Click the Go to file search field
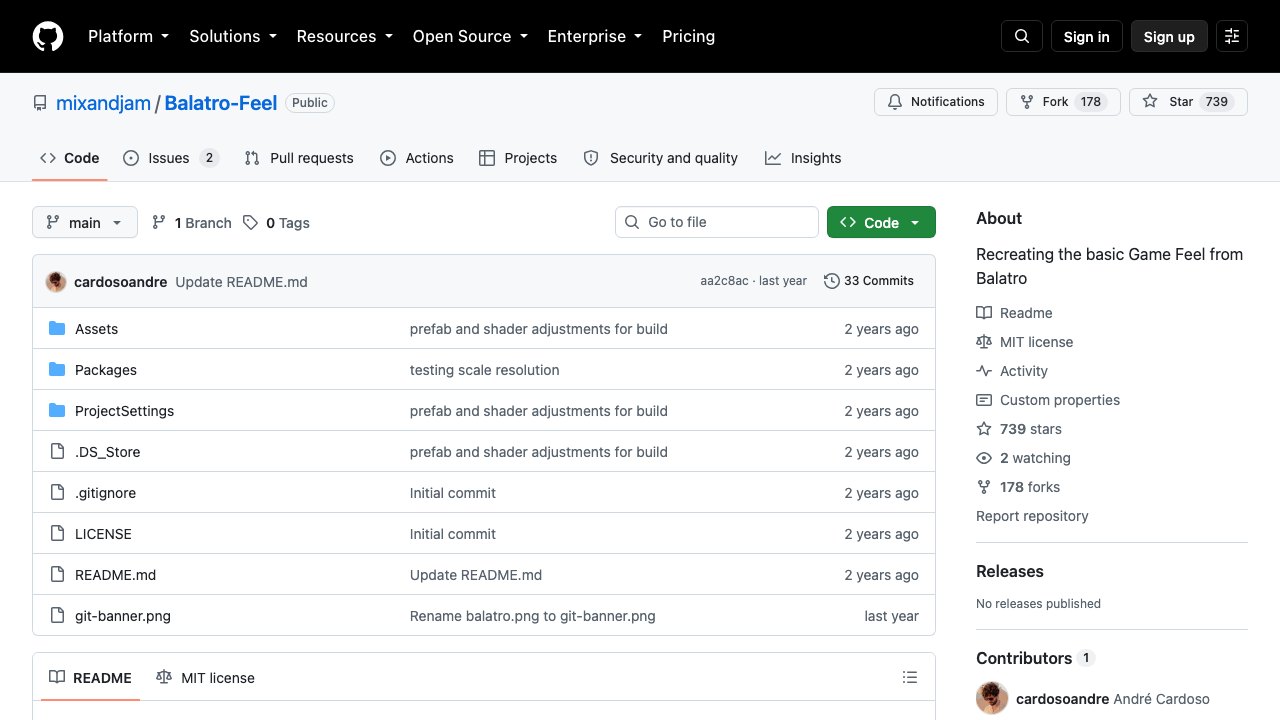Viewport: 1280px width, 720px height. tap(717, 222)
